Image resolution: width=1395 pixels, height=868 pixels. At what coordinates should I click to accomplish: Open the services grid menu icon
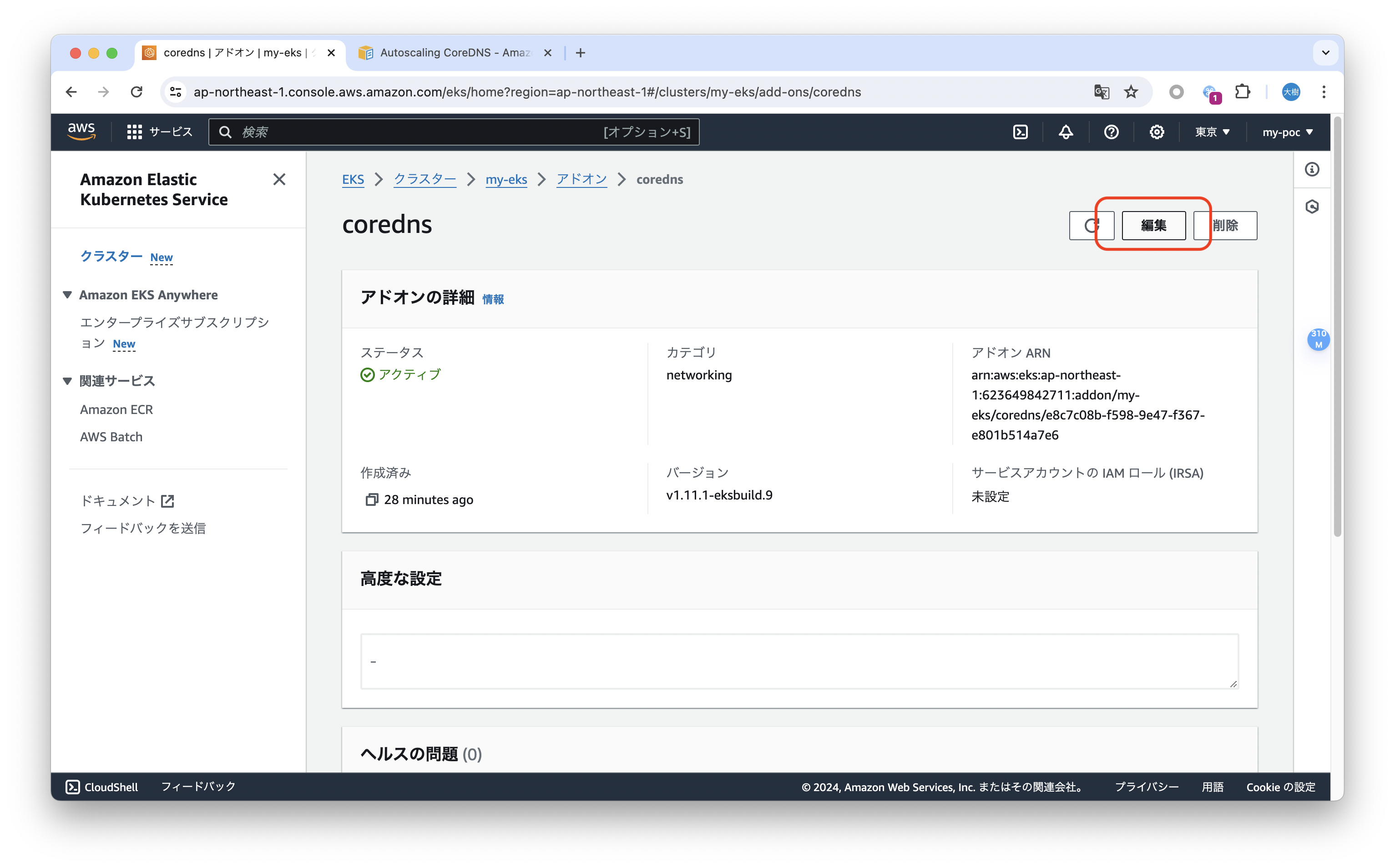(134, 132)
